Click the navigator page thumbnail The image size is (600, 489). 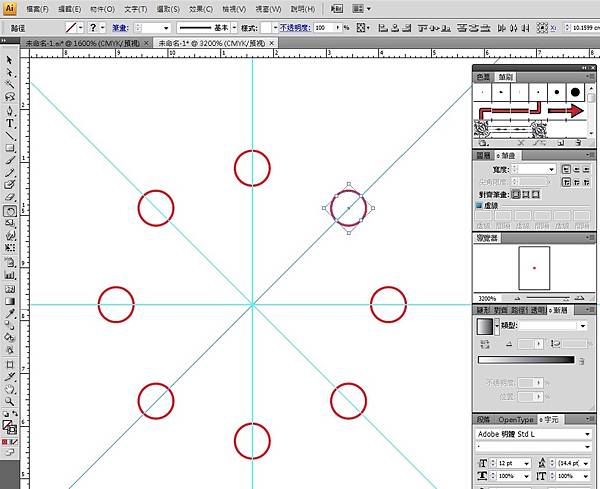pos(534,268)
